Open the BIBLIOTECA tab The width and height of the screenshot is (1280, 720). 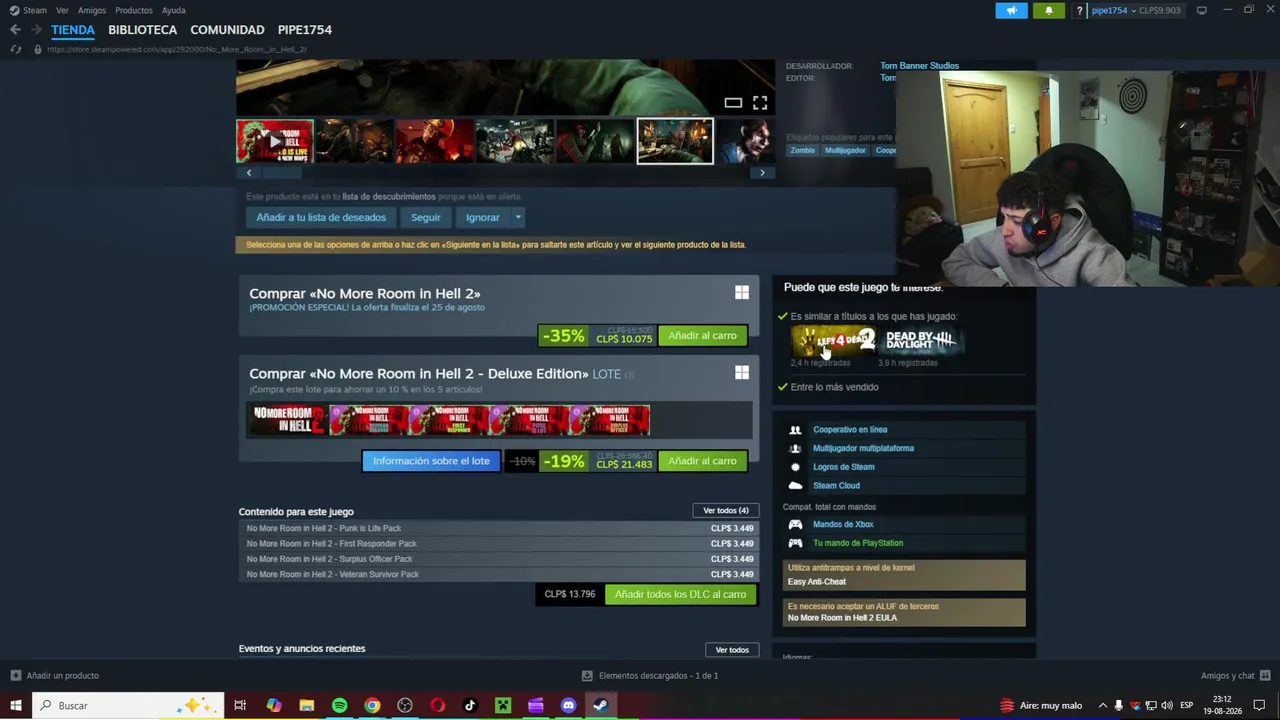coord(142,30)
